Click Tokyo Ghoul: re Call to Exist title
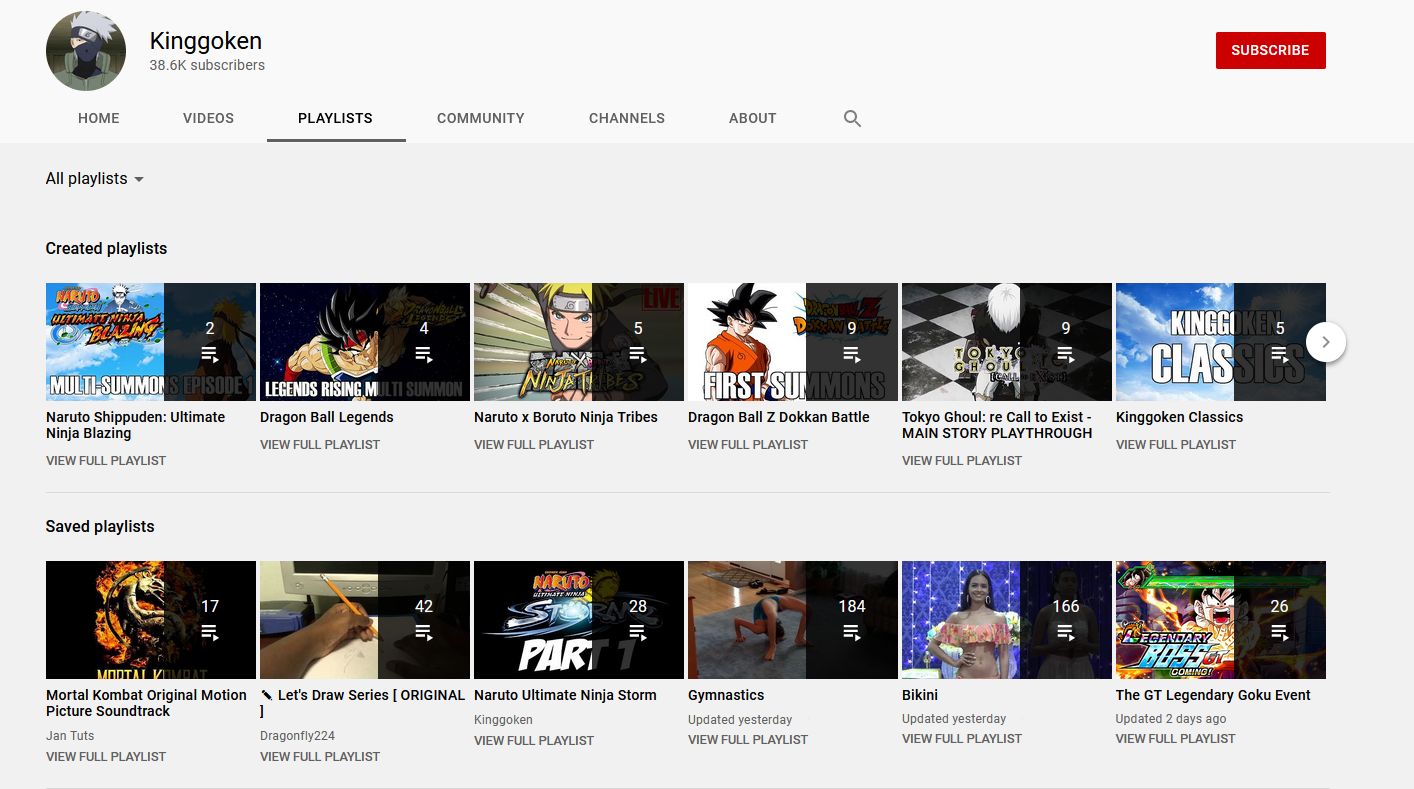Viewport: 1414px width, 789px height. [997, 425]
